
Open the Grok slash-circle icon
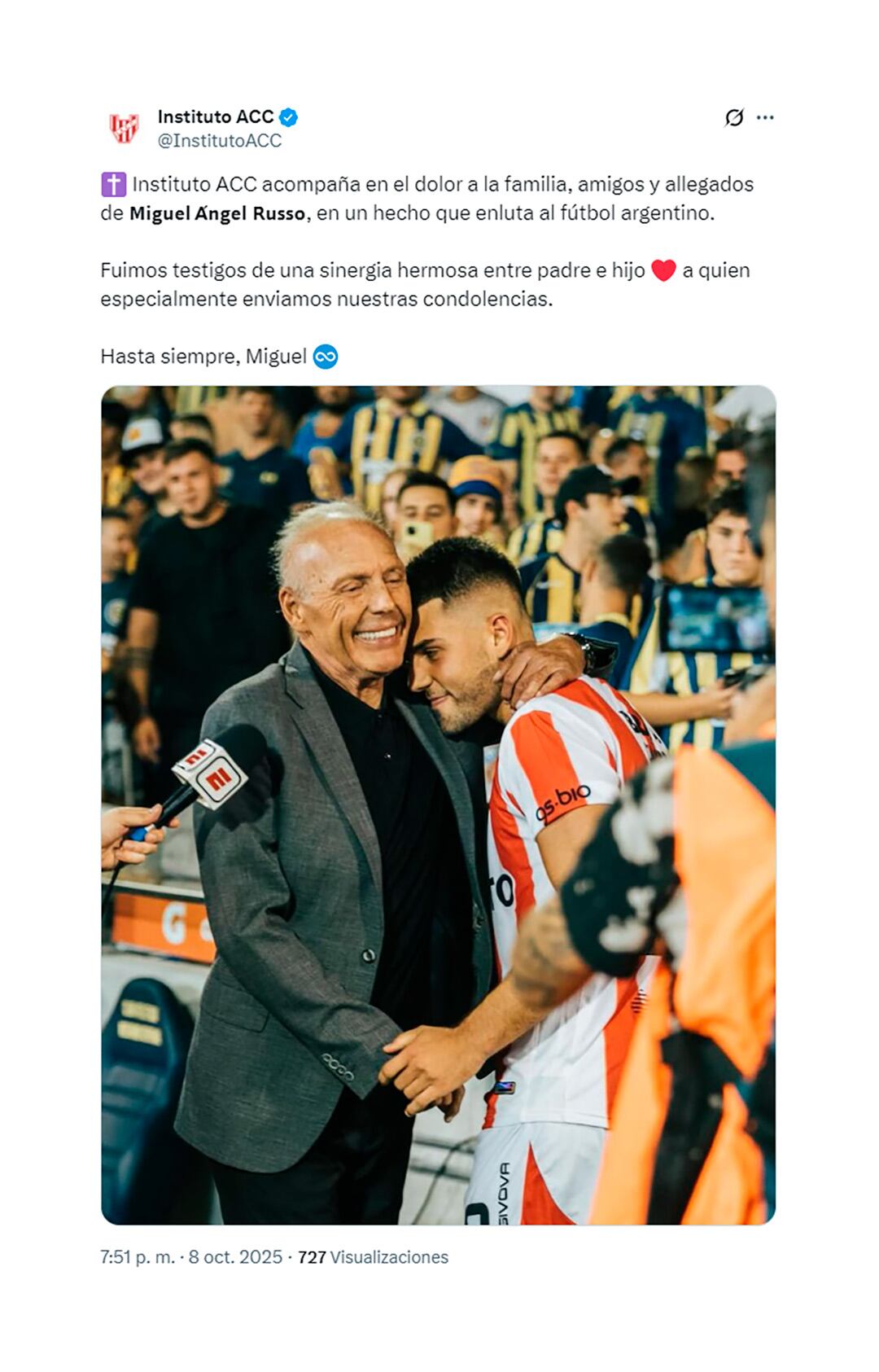click(x=734, y=118)
